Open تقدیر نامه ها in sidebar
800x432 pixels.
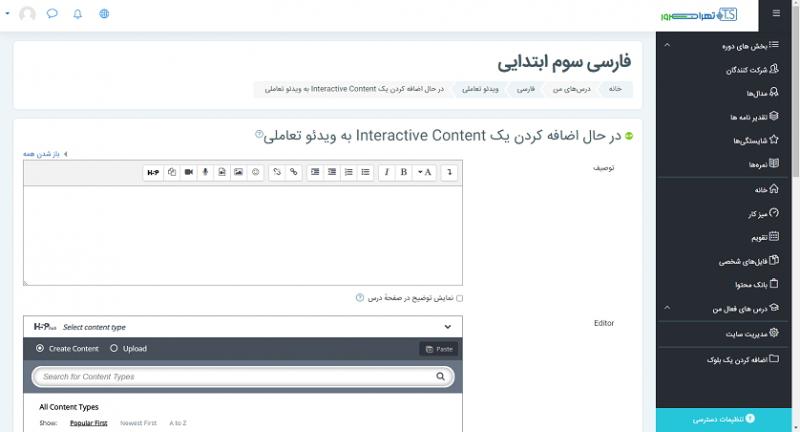pyautogui.click(x=754, y=117)
